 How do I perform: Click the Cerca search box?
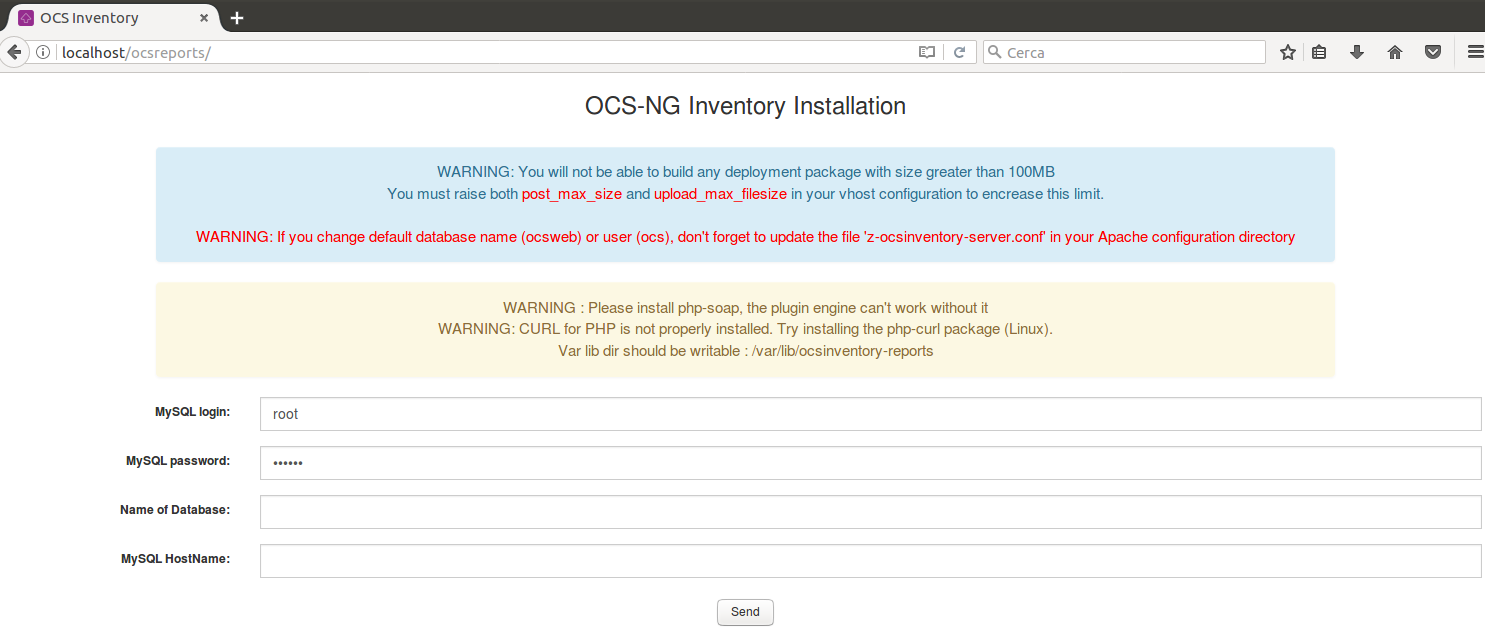point(1130,53)
